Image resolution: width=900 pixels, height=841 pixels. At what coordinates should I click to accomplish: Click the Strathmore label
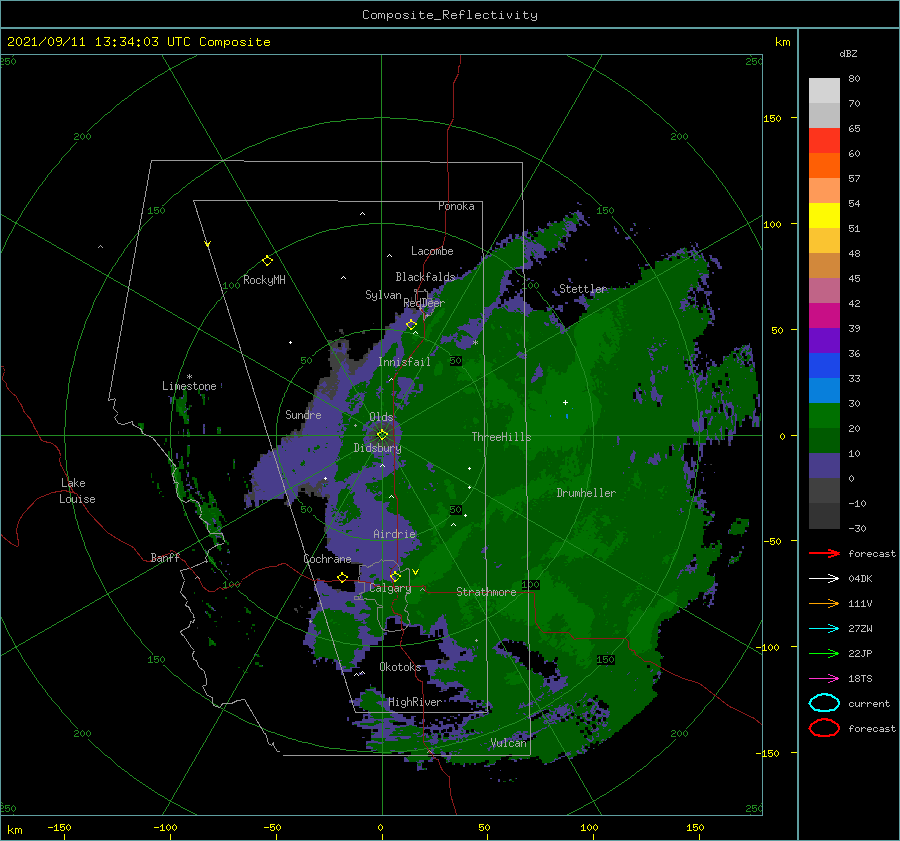coord(486,592)
